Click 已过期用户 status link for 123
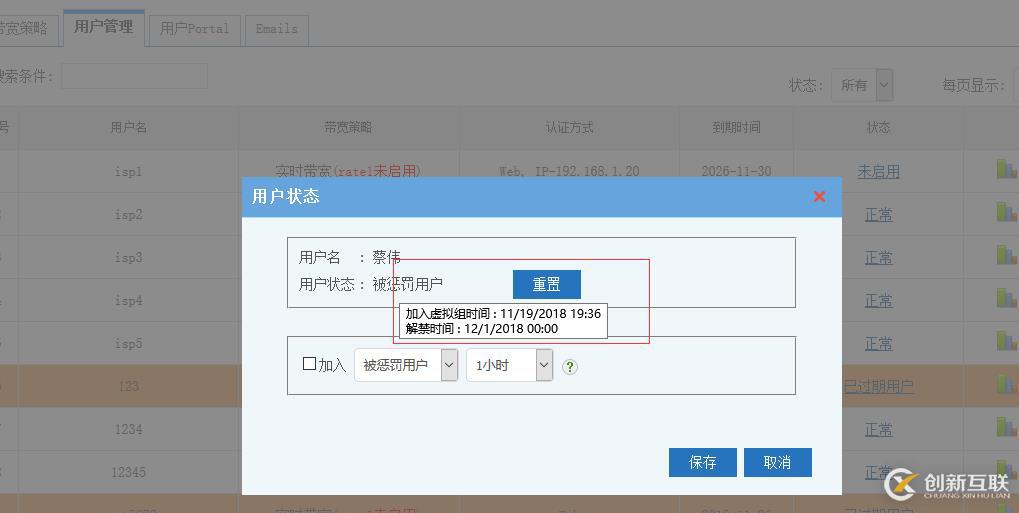 click(x=879, y=386)
